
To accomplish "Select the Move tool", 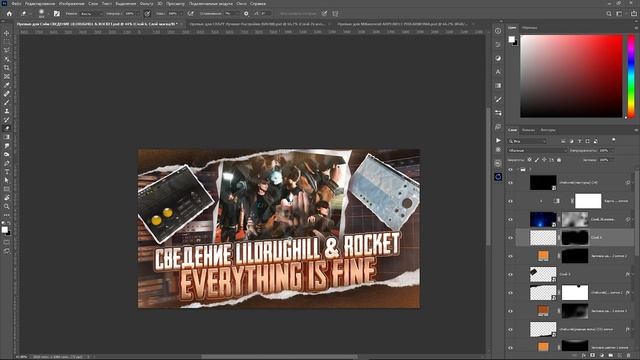I will [7, 33].
